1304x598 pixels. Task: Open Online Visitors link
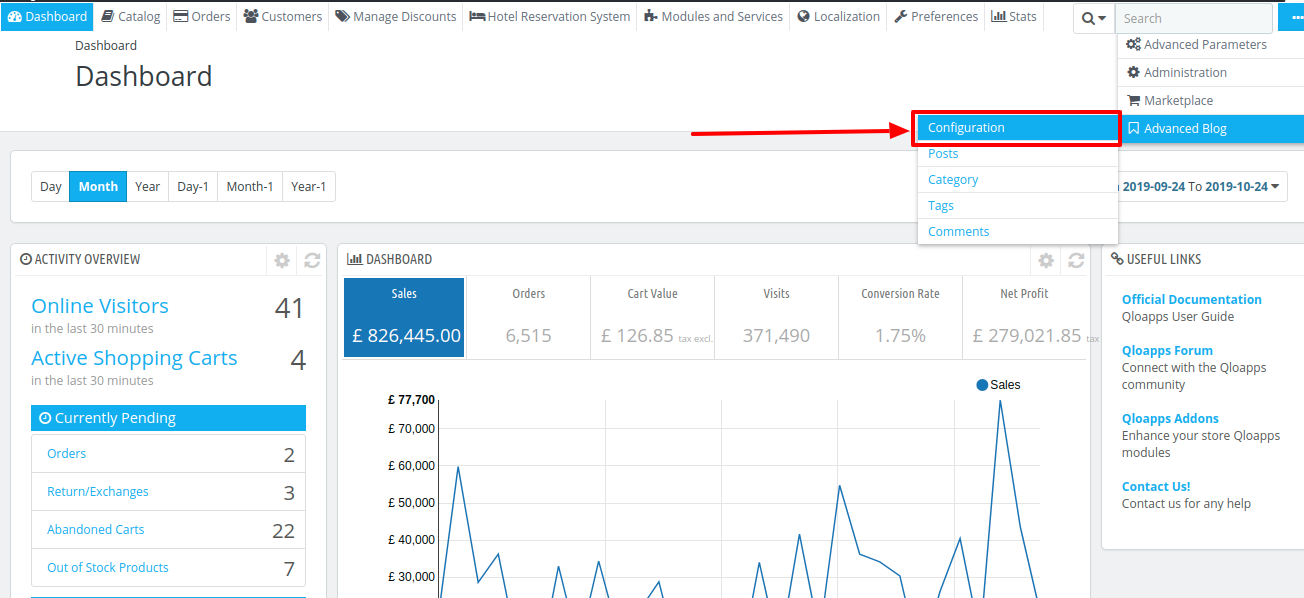coord(100,306)
